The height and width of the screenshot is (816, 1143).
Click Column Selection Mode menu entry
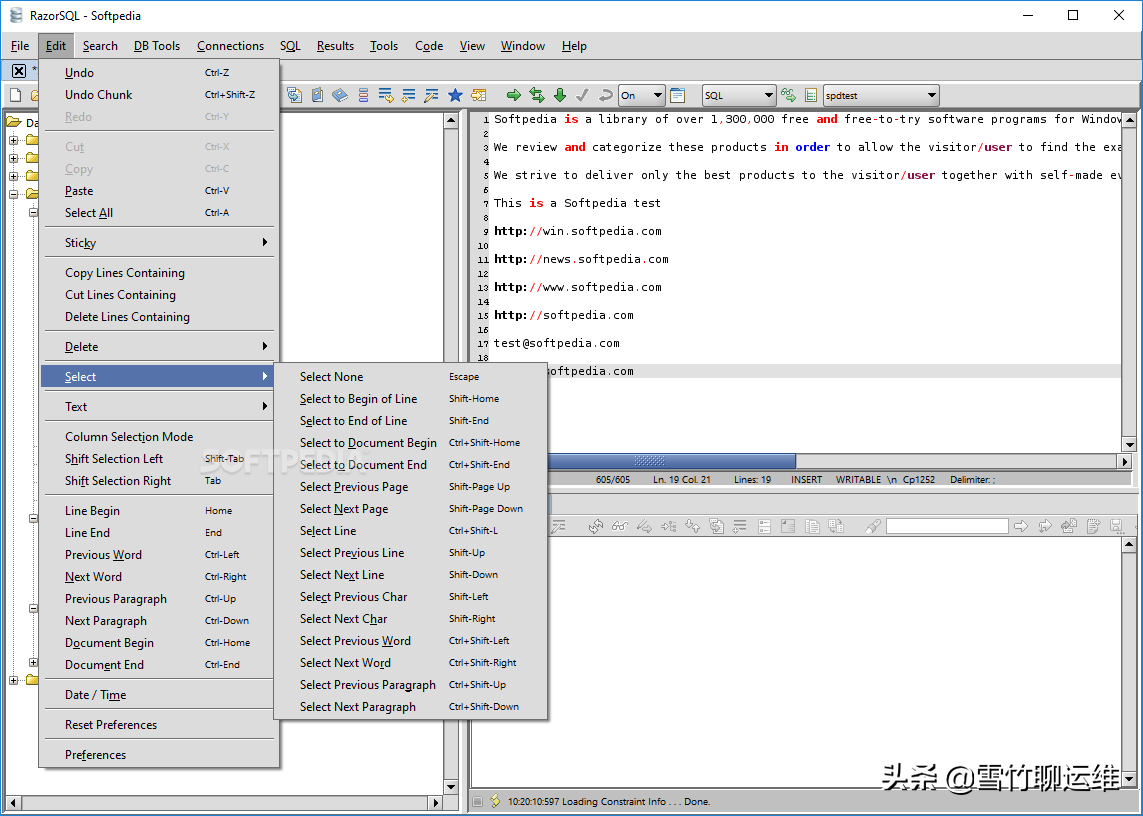pyautogui.click(x=129, y=437)
